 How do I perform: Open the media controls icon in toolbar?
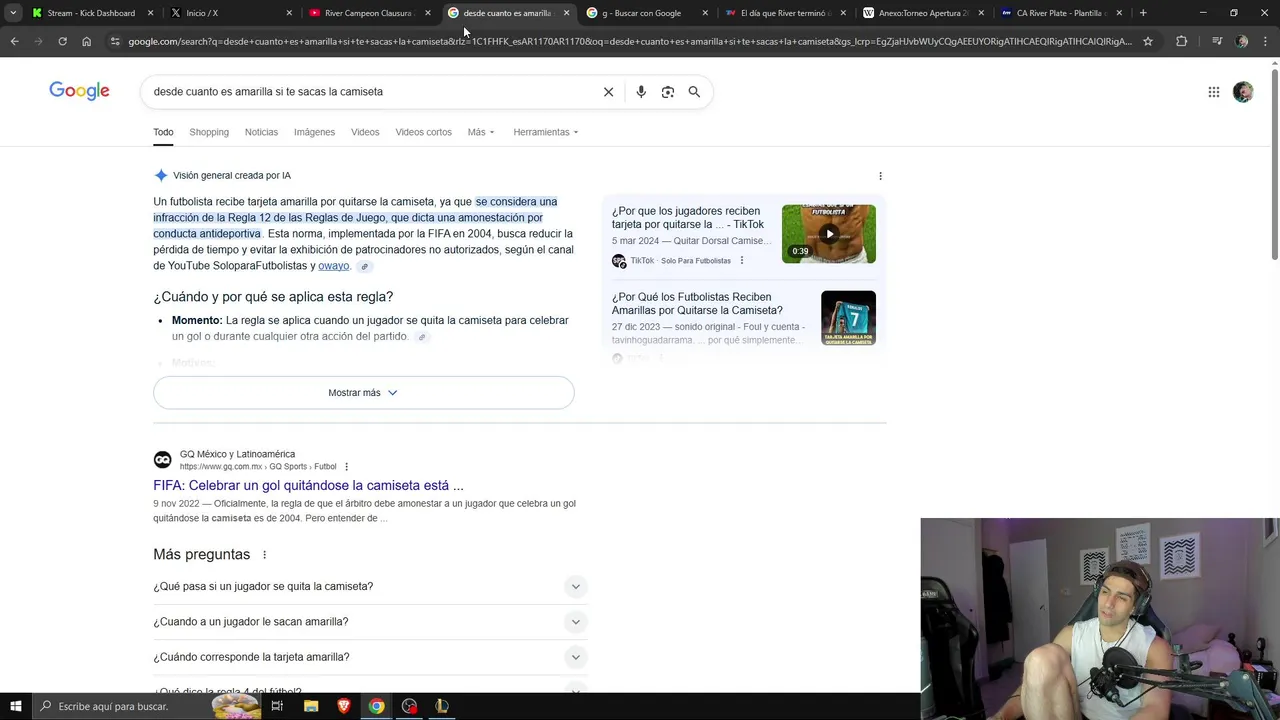point(1217,41)
